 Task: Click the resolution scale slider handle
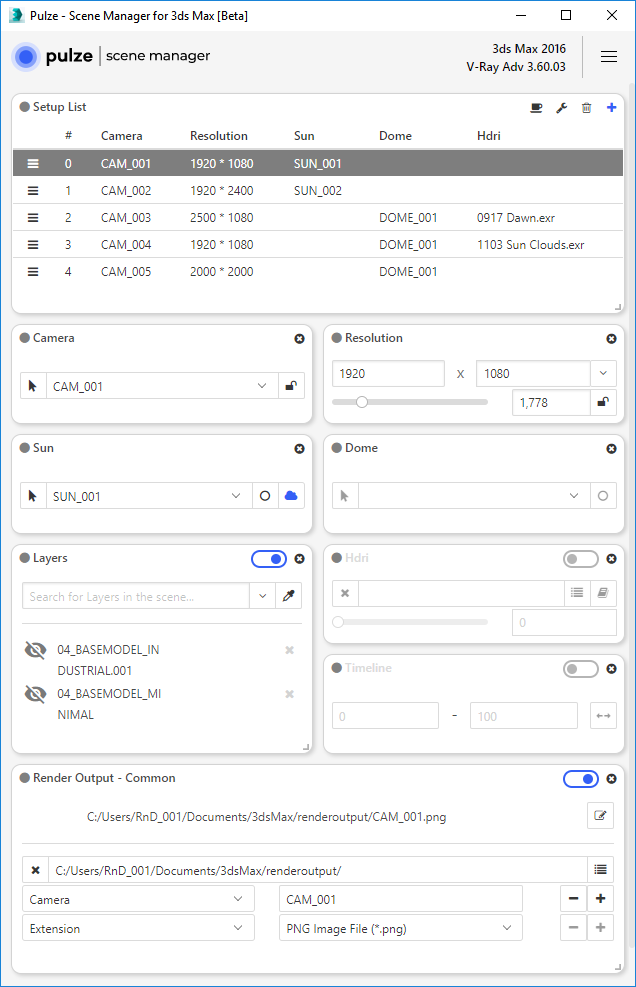pos(361,402)
